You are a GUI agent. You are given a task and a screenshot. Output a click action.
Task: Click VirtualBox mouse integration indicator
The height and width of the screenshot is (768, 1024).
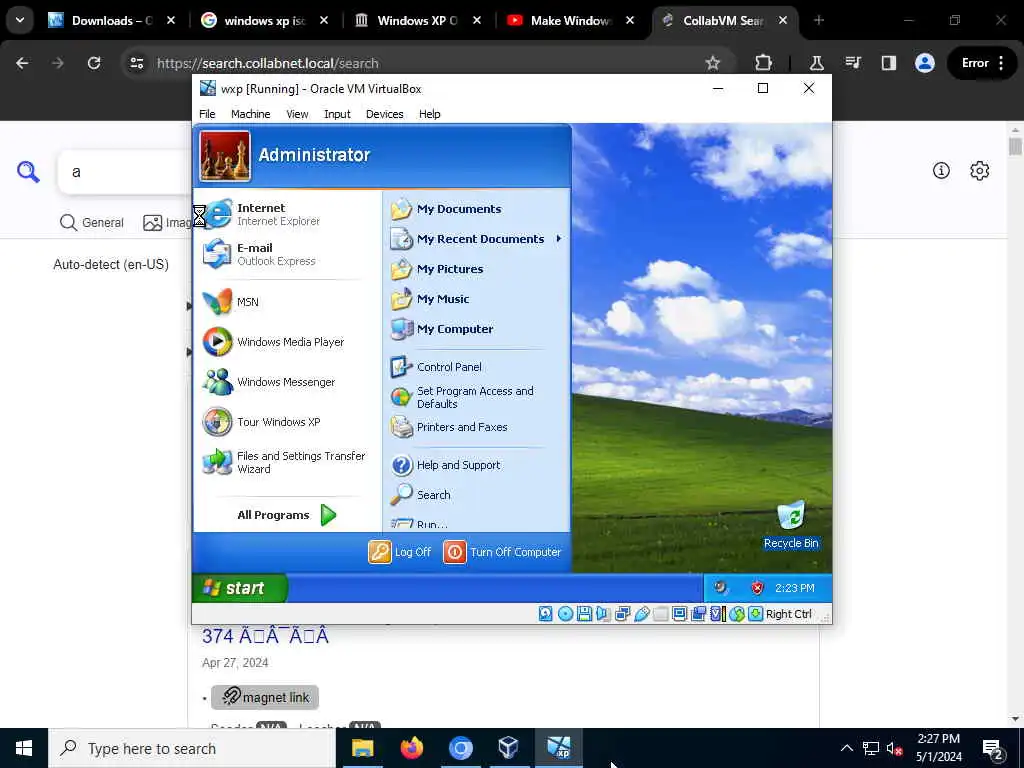point(737,614)
